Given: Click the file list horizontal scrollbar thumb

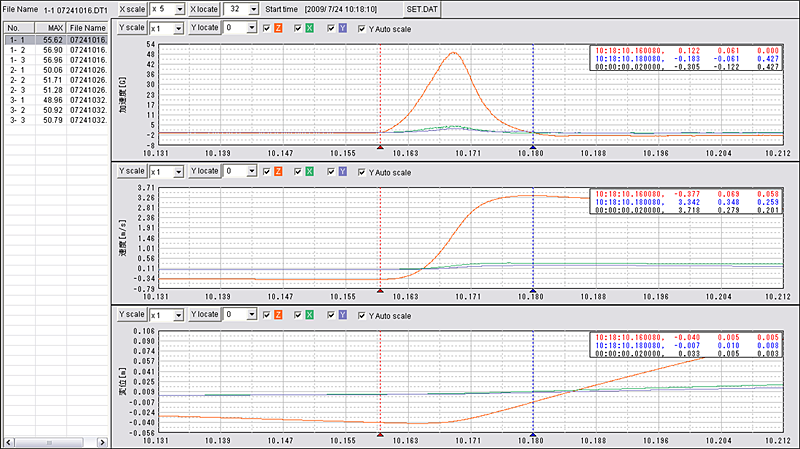Looking at the screenshot, I should coord(49,442).
